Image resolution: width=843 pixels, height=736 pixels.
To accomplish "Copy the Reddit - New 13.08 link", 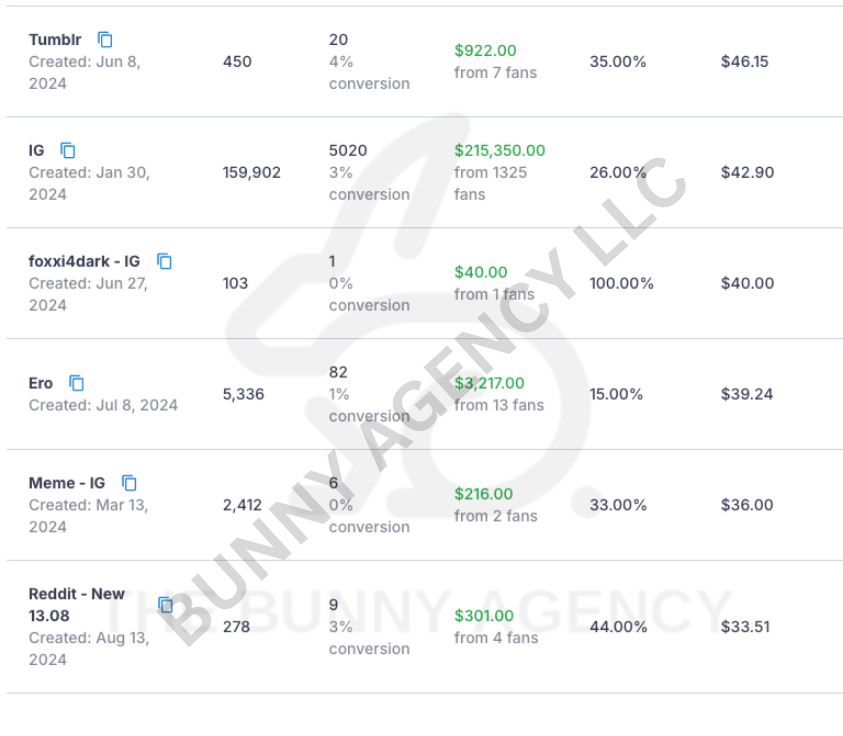I will 165,605.
